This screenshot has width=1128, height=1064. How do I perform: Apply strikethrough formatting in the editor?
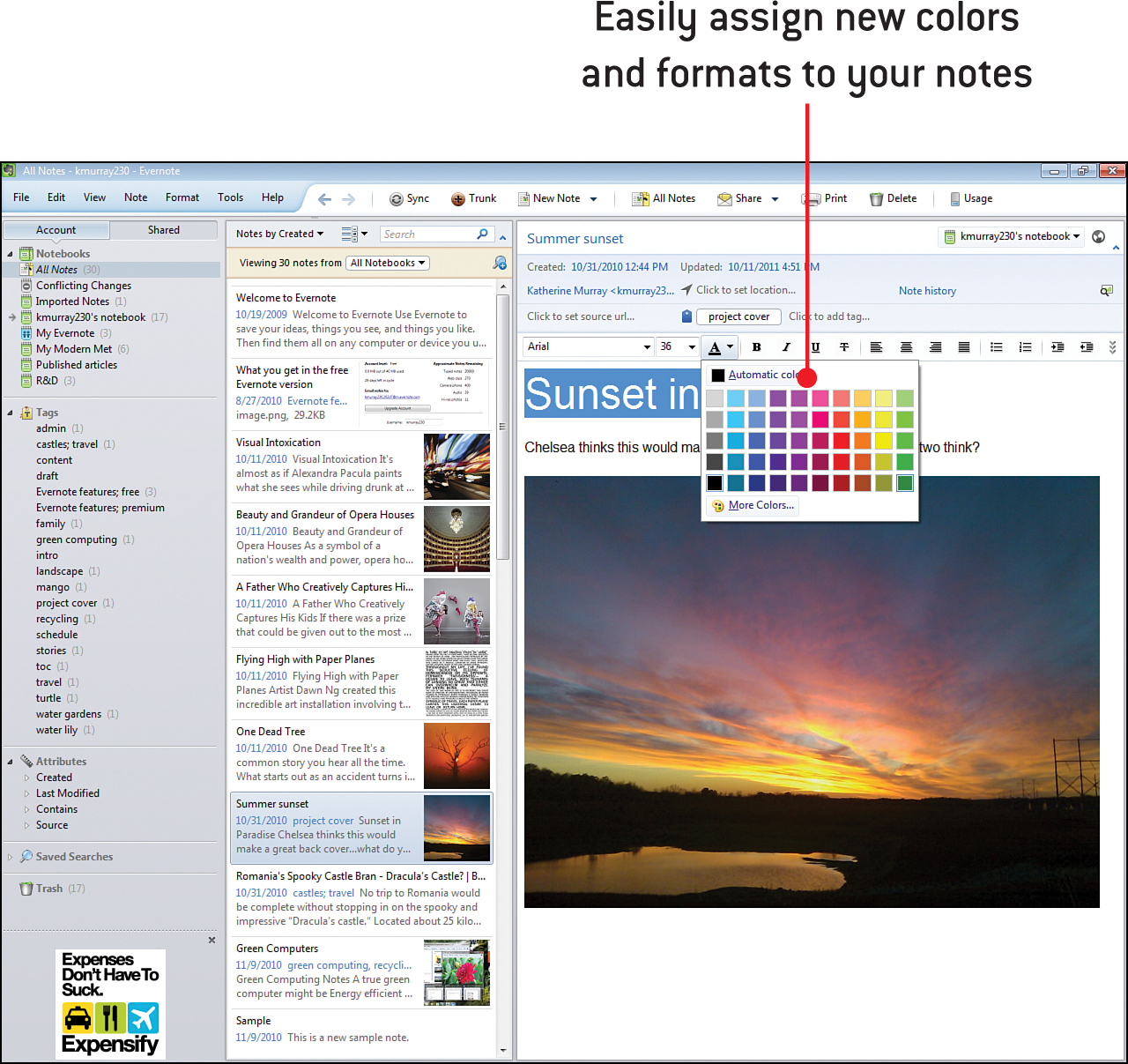844,347
